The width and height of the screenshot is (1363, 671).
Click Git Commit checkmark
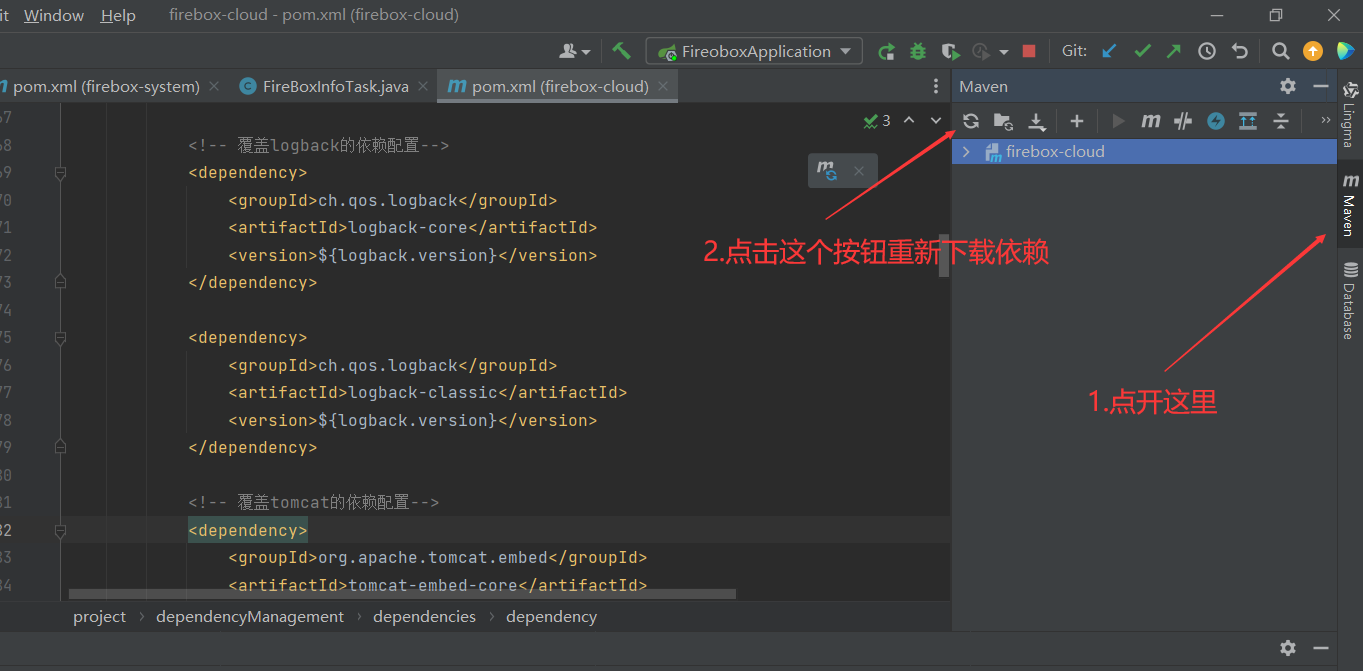pyautogui.click(x=1141, y=51)
